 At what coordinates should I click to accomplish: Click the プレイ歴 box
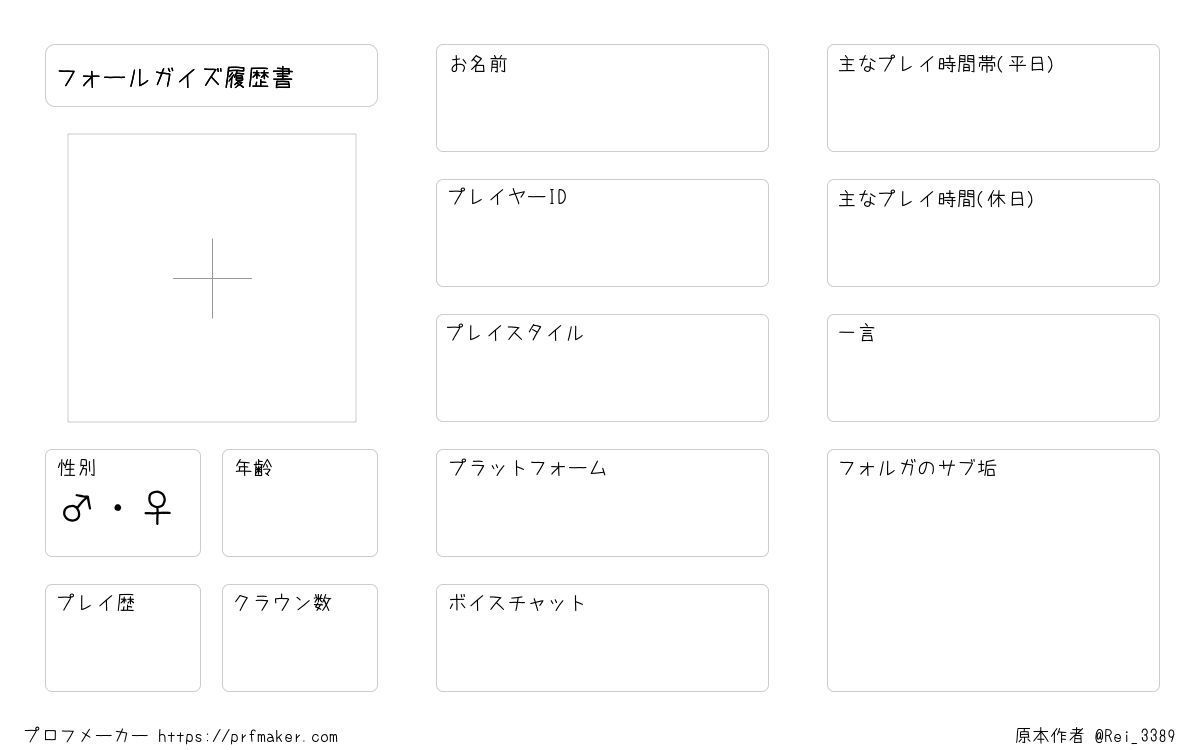coord(123,638)
